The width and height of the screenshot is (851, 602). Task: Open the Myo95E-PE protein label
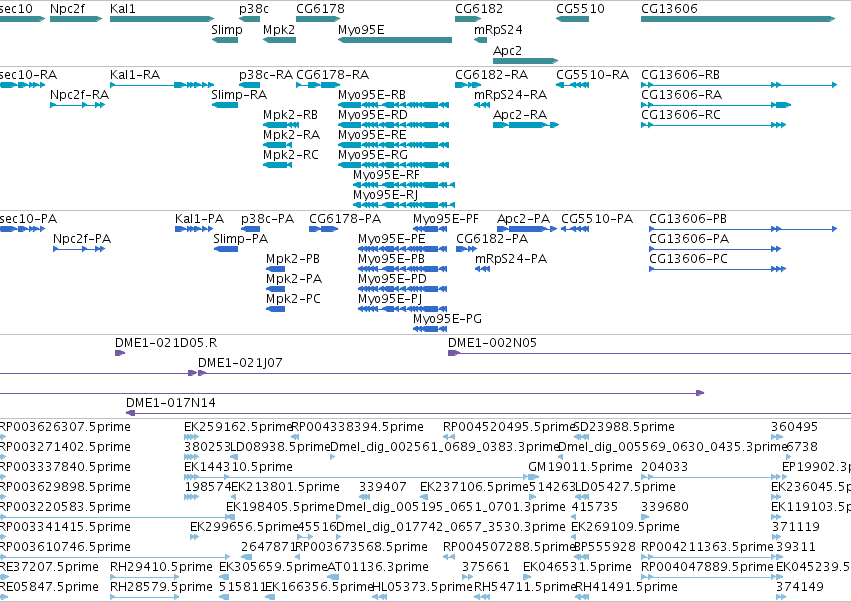pos(392,239)
